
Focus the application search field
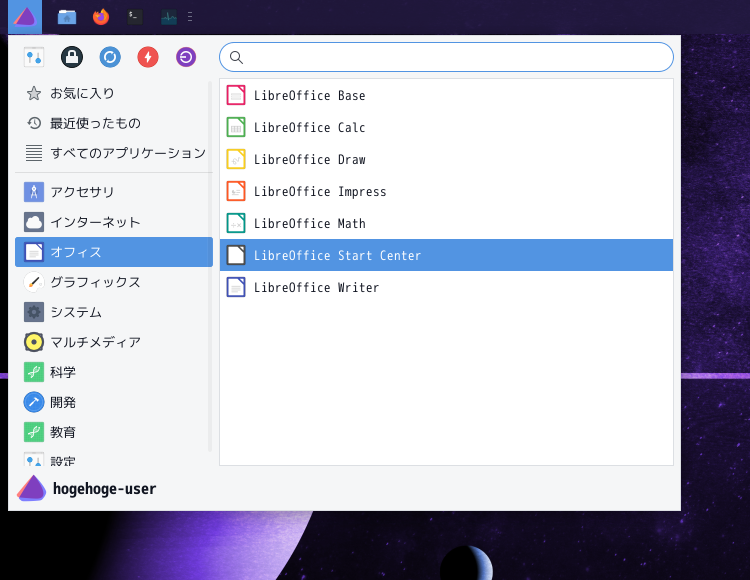(446, 57)
